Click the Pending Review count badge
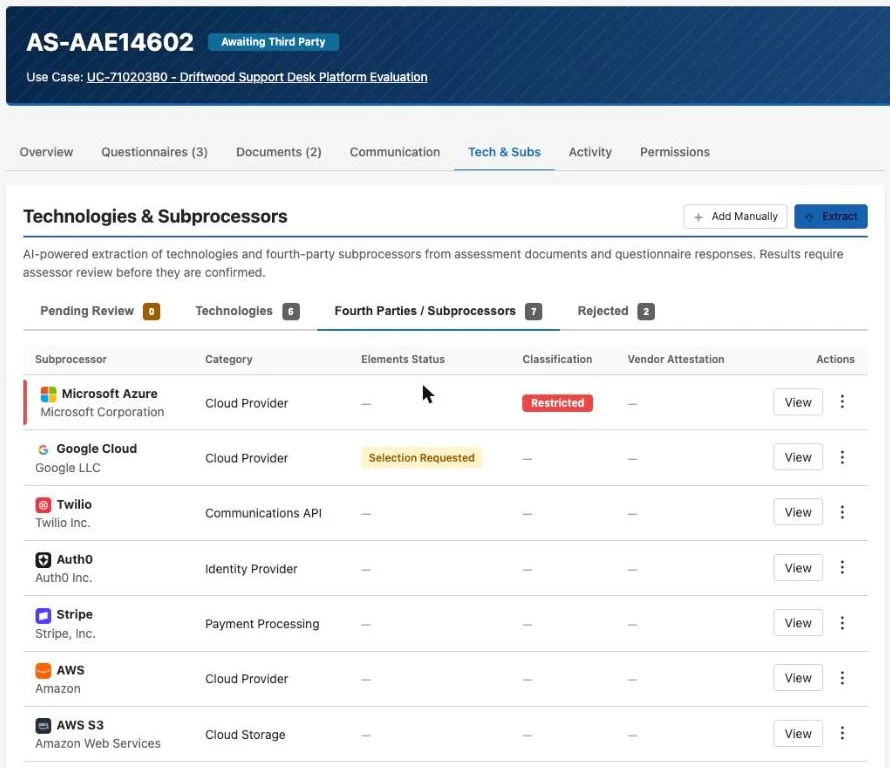890x768 pixels. tap(152, 311)
